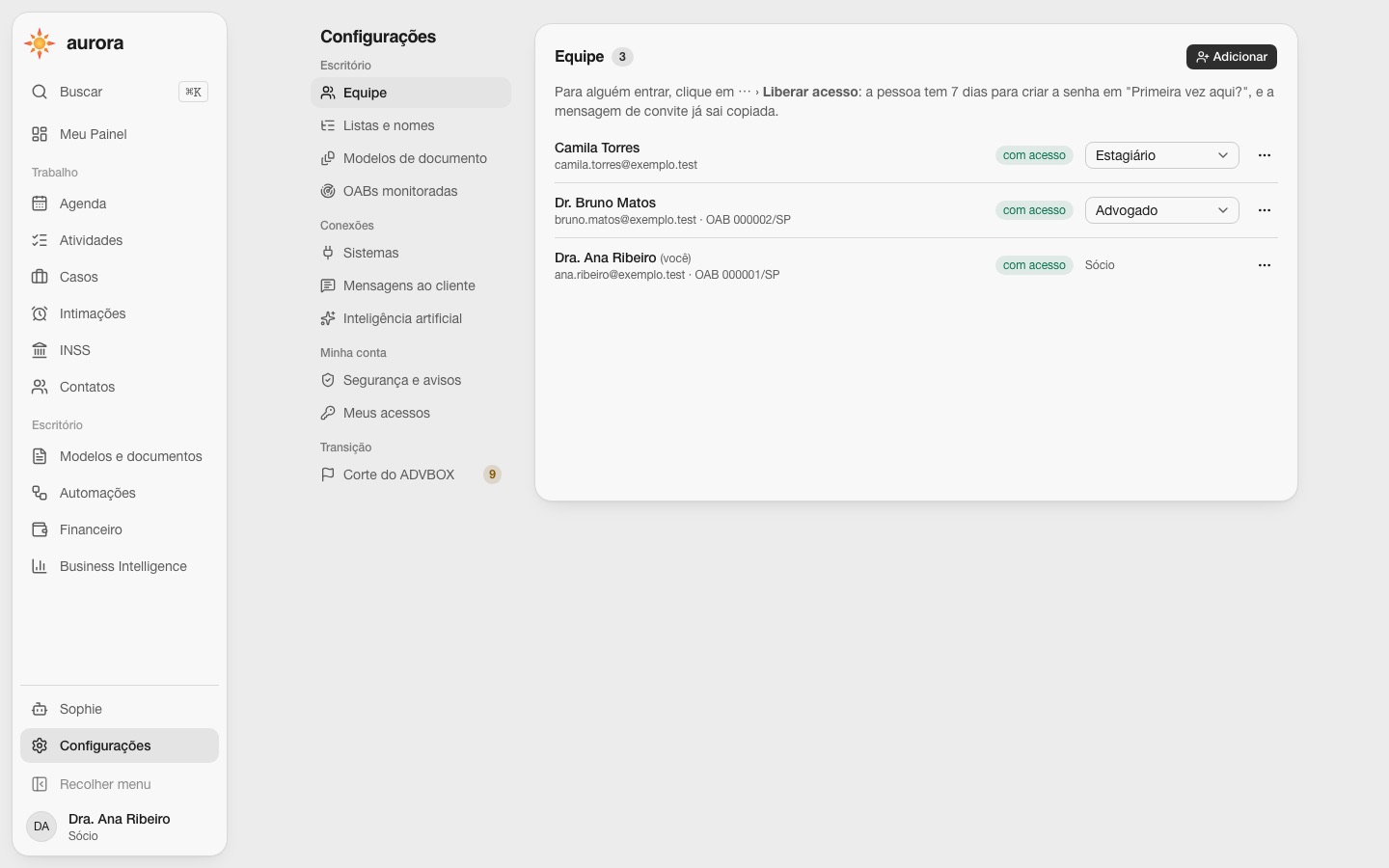
Task: Click the Atividades checklist icon
Action: 40,240
